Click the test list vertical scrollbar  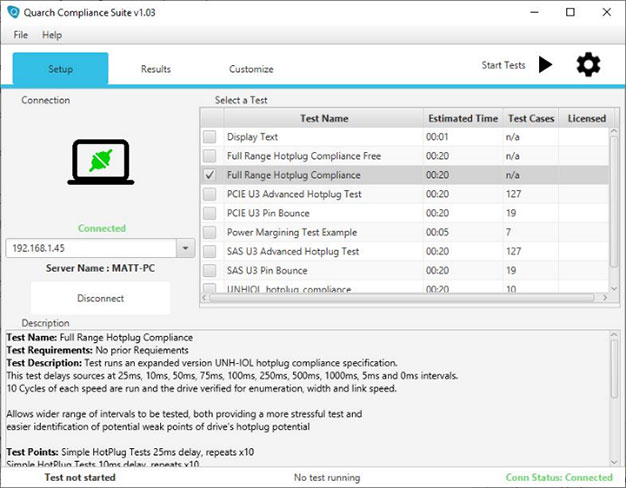614,200
